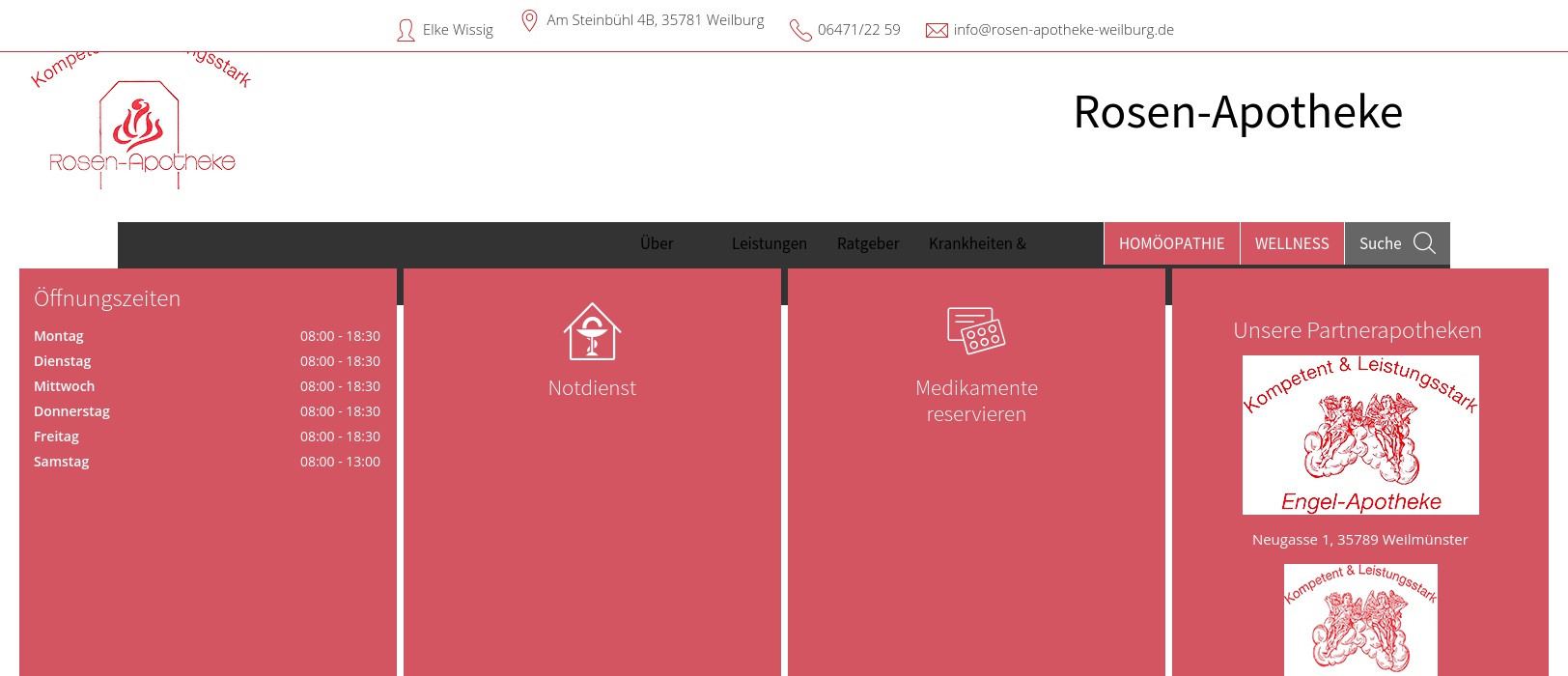Screen dimensions: 1568x676
Task: Click the Engel-Apotheke partner logo image
Action: (x=1360, y=435)
